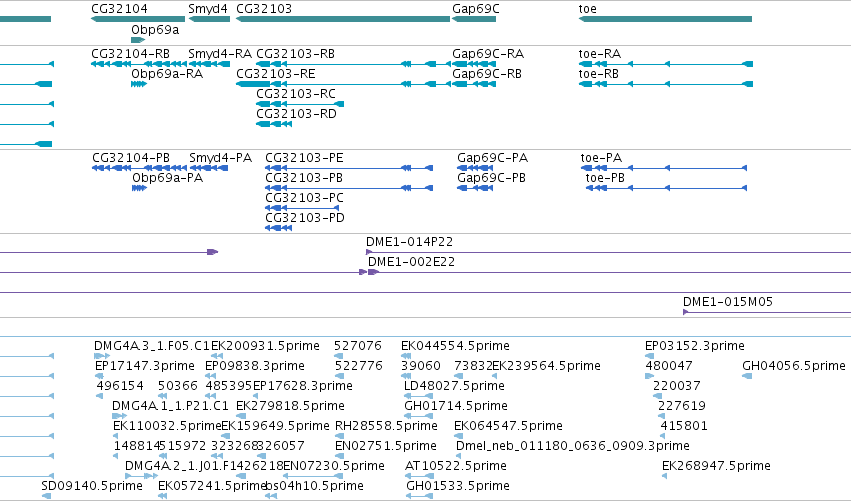Select the toe-RA transcript label
The width and height of the screenshot is (851, 501).
[x=600, y=54]
